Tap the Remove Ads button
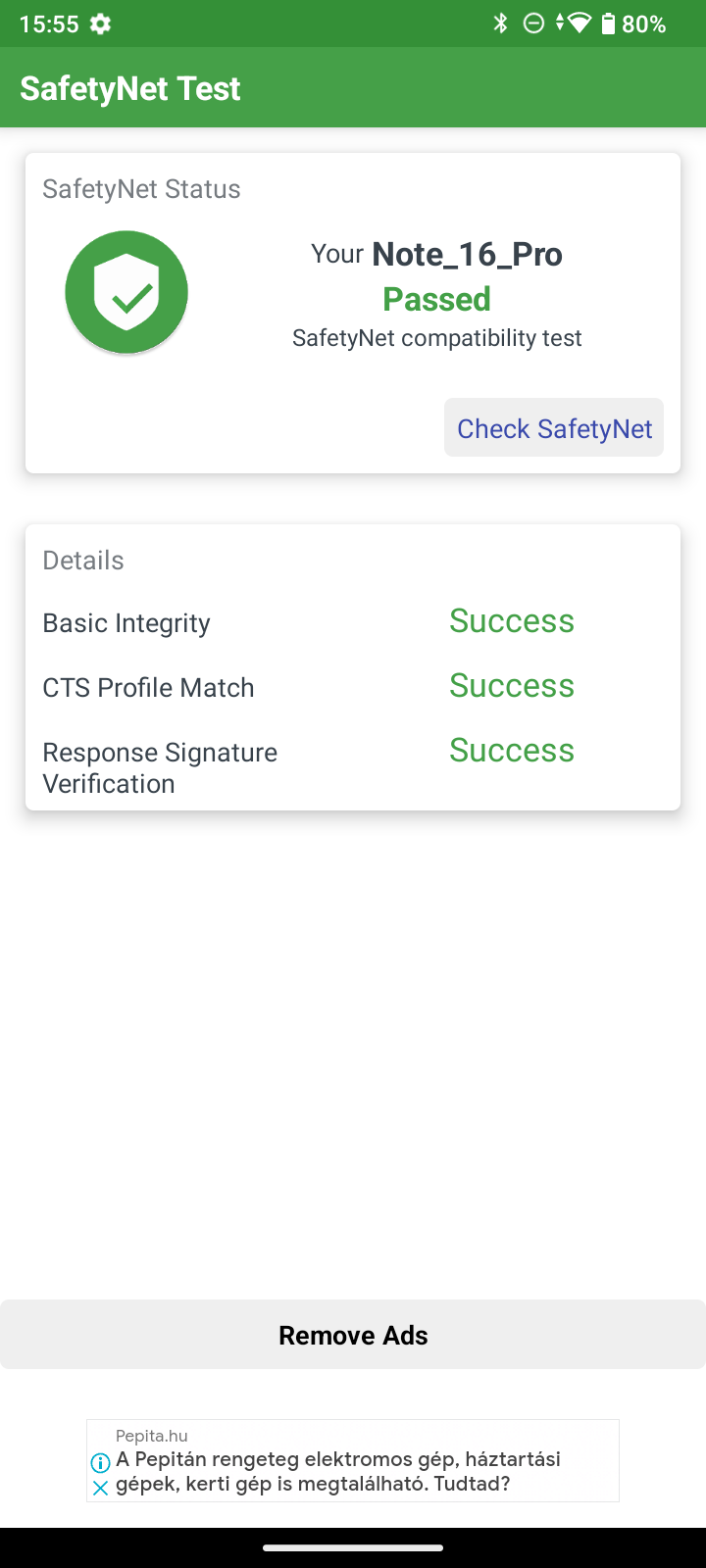The height and width of the screenshot is (1568, 706). 353,1335
